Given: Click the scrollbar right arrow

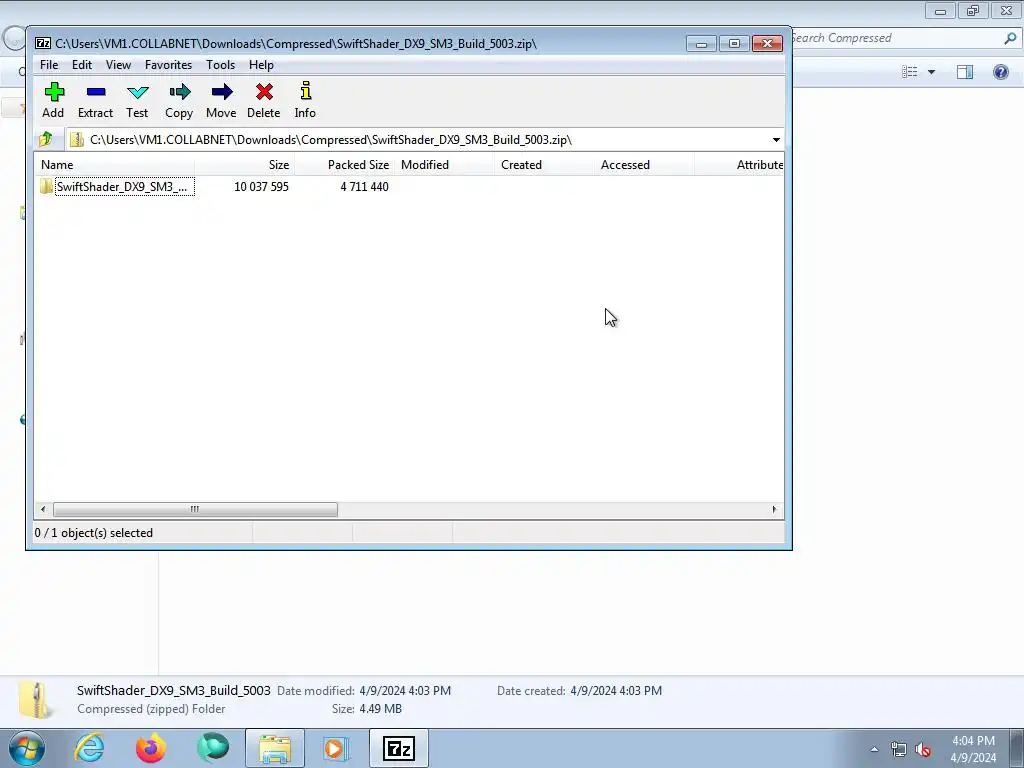Looking at the screenshot, I should tap(775, 509).
